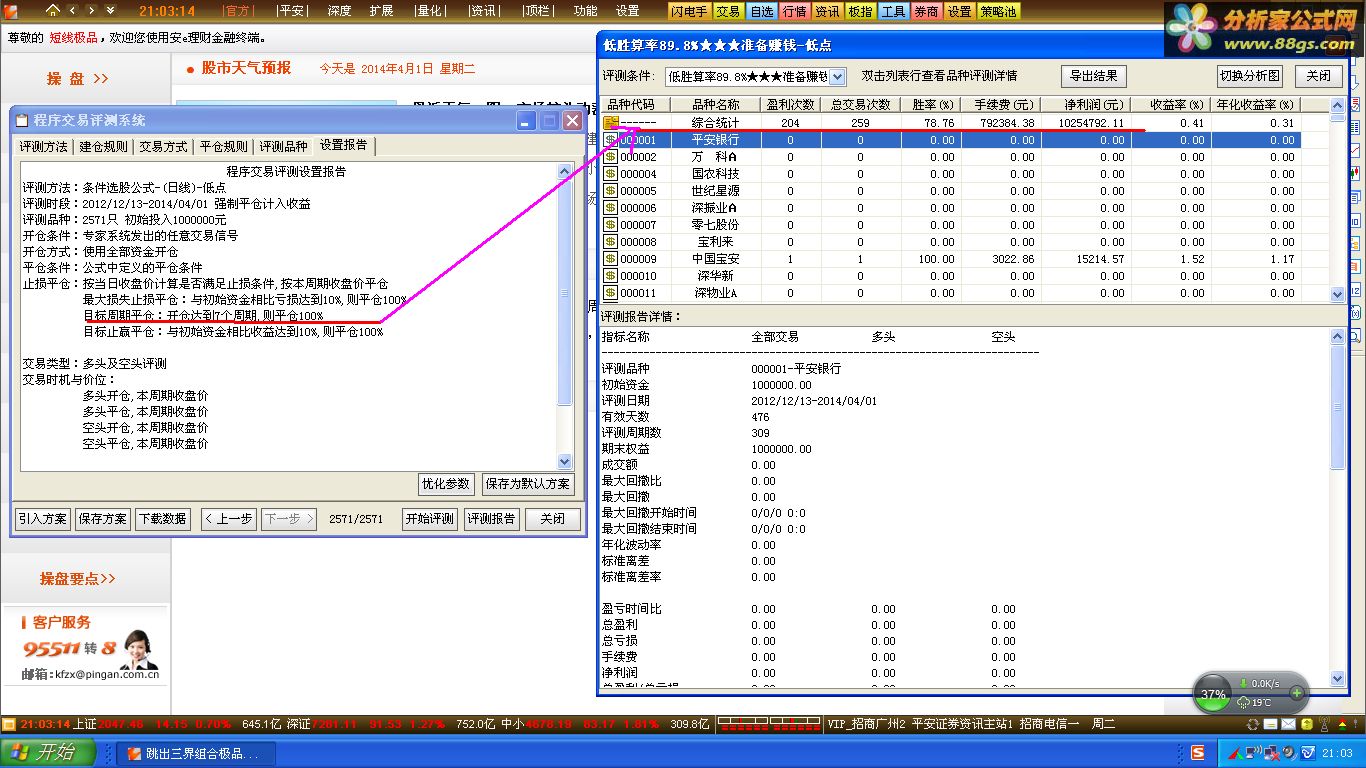Click the 优化参数 button
This screenshot has width=1366, height=768.
446,484
